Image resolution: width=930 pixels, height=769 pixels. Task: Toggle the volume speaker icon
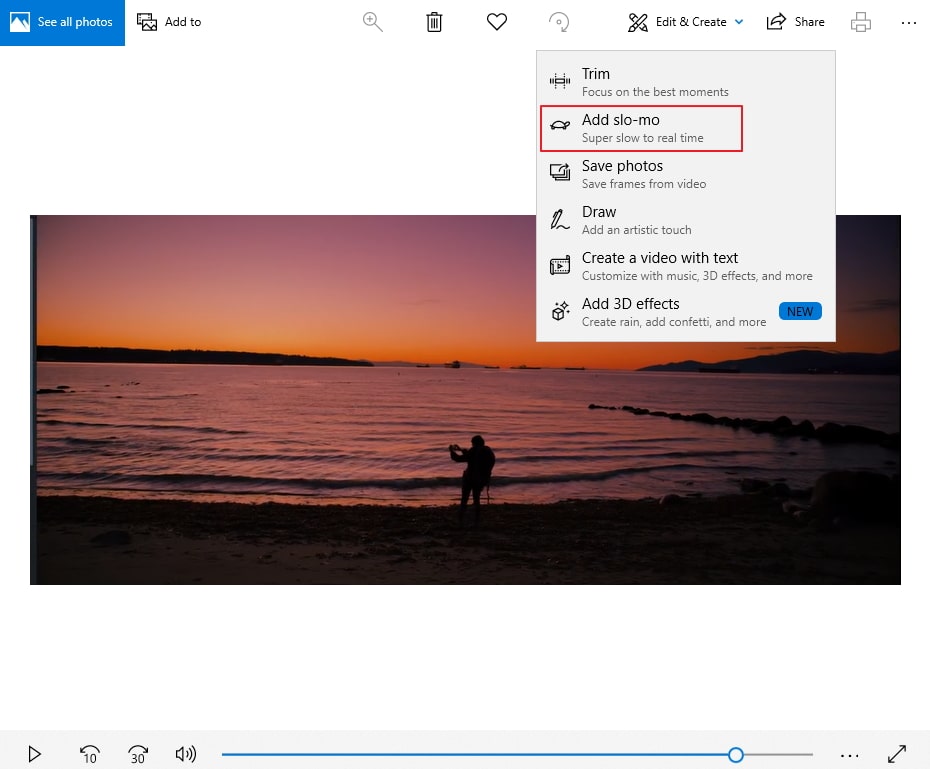pyautogui.click(x=186, y=754)
